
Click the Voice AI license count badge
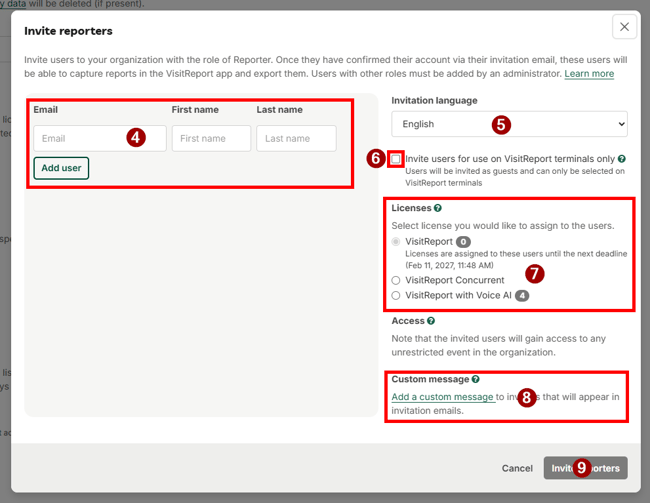(x=522, y=296)
